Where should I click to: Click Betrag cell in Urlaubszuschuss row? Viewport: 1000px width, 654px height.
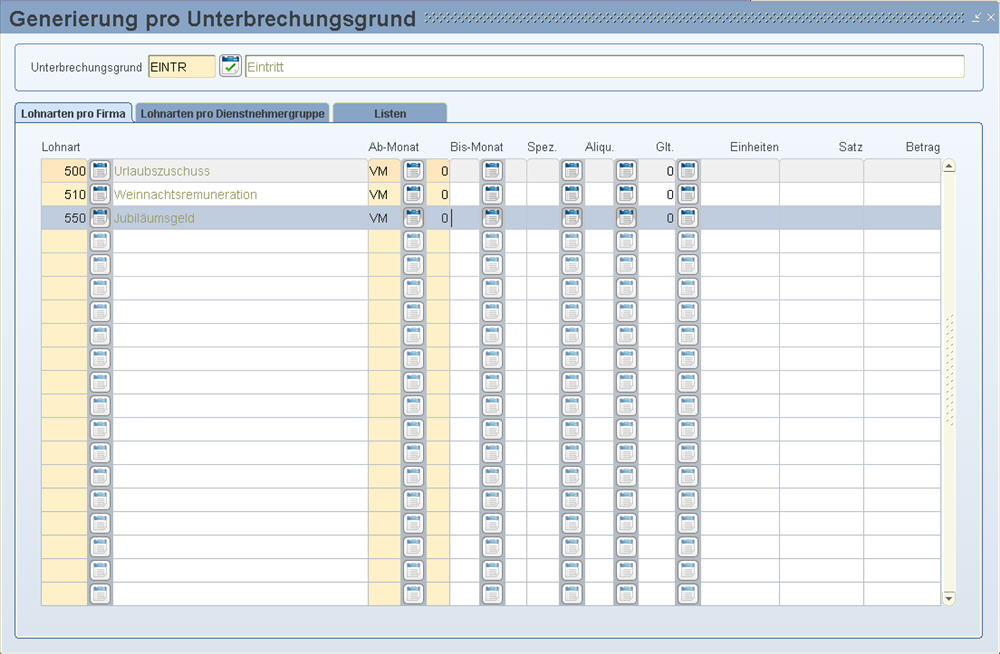point(901,171)
